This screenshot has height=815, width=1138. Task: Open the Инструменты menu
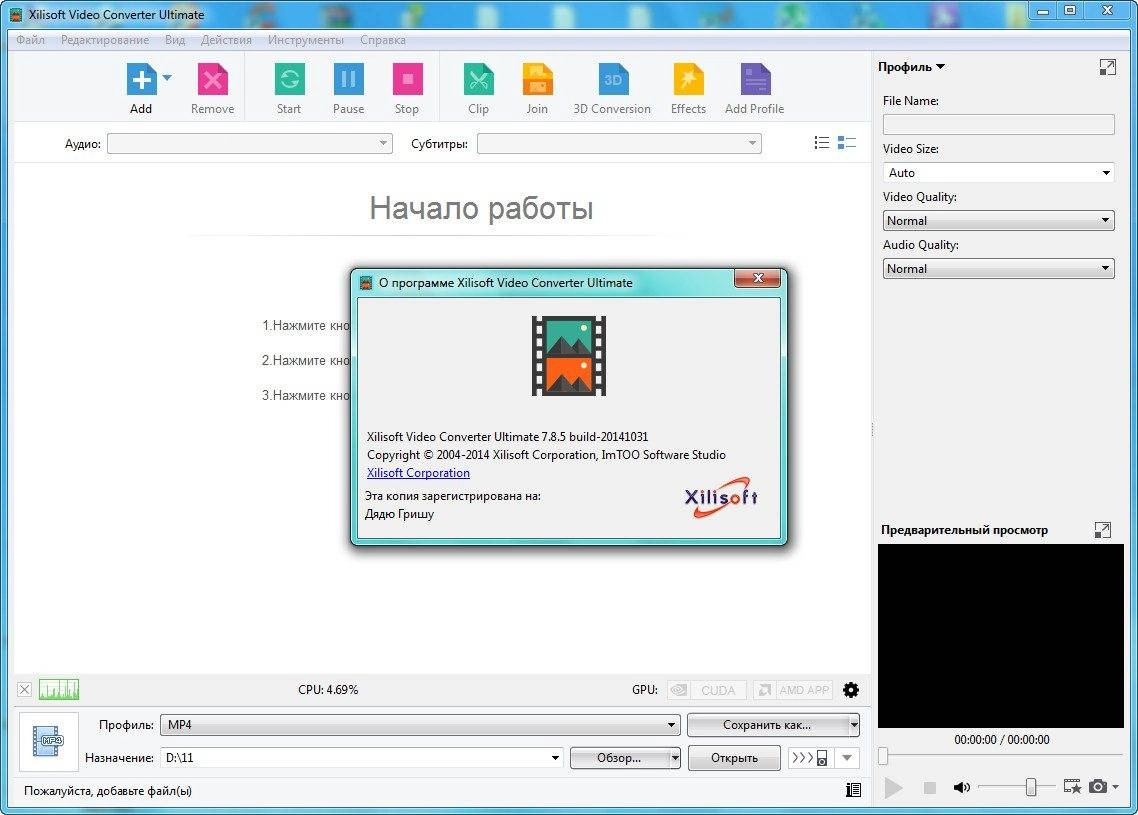pyautogui.click(x=306, y=40)
